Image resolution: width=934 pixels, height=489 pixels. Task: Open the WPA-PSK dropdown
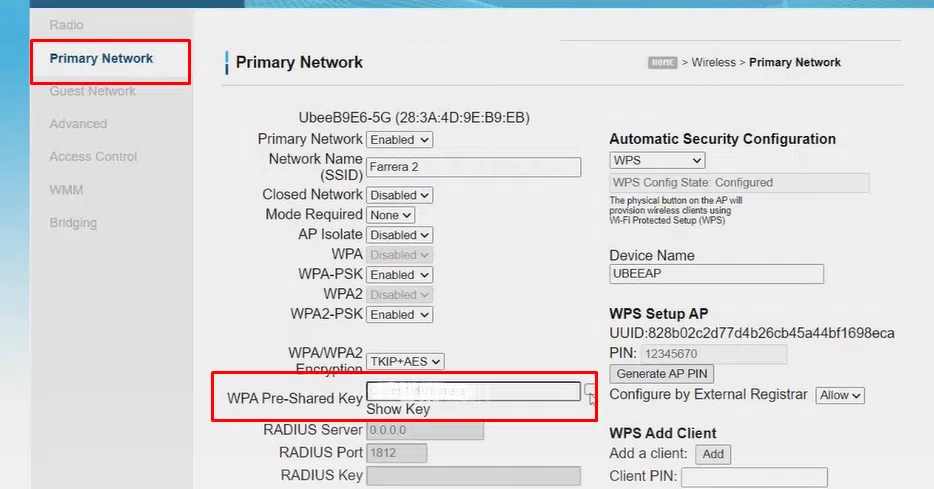[399, 275]
